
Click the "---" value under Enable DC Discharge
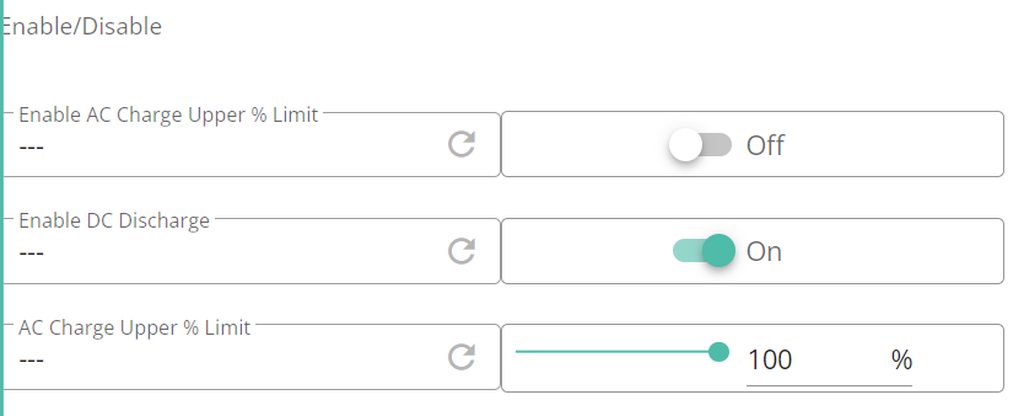click(x=32, y=253)
